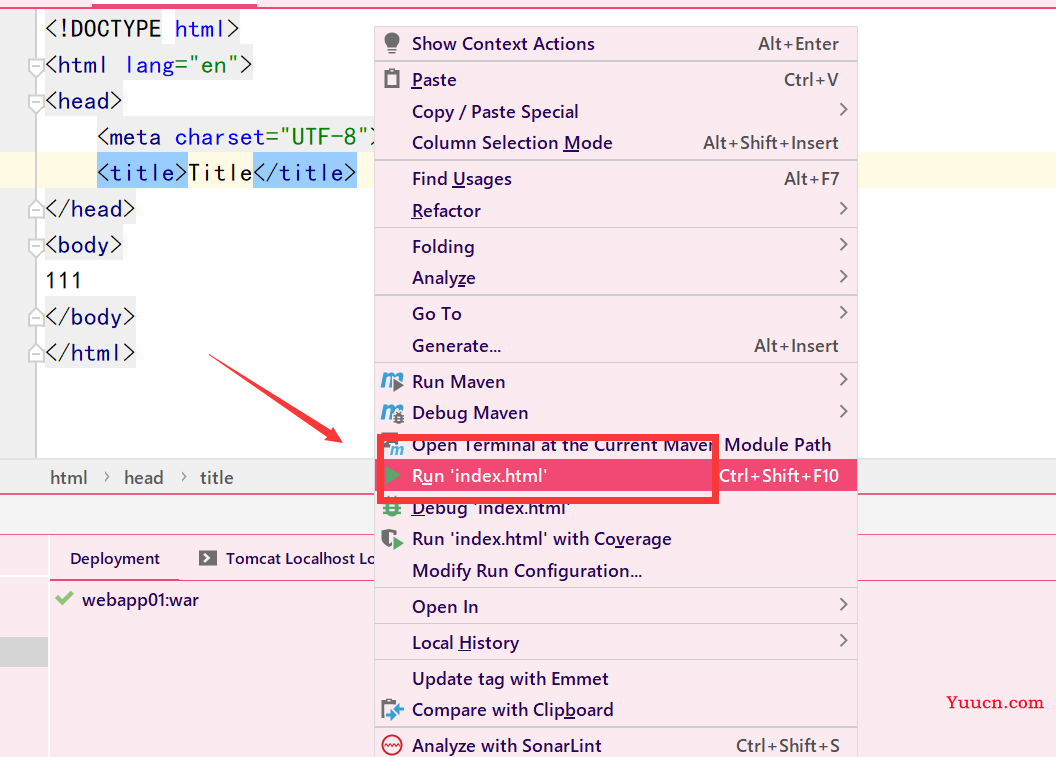Choose Update tag with Emmet

point(616,678)
